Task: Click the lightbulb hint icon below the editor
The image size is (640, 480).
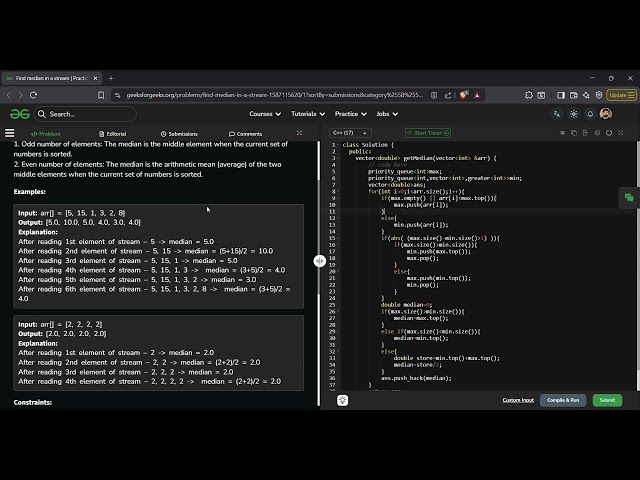Action: click(342, 400)
